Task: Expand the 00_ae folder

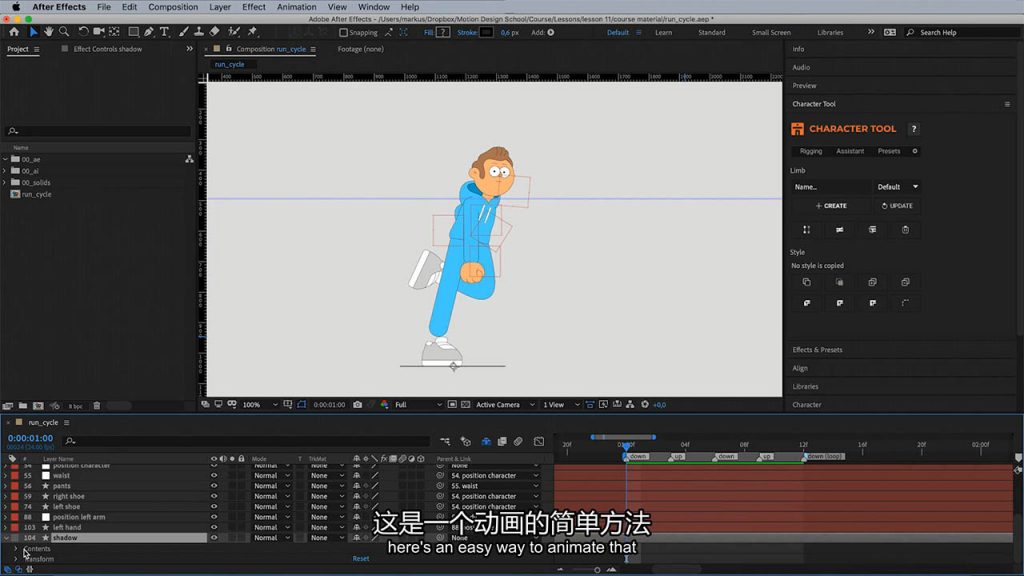Action: [5, 159]
